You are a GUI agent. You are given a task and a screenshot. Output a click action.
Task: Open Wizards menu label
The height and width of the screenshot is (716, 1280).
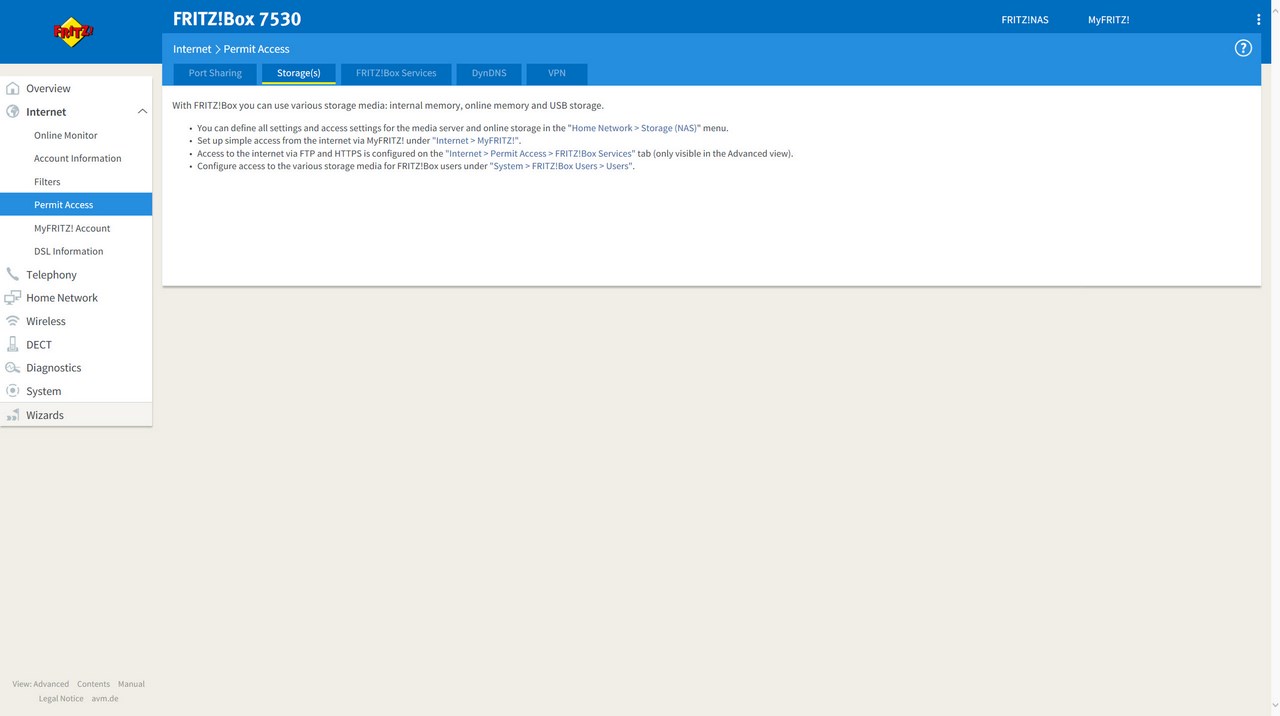pyautogui.click(x=45, y=415)
